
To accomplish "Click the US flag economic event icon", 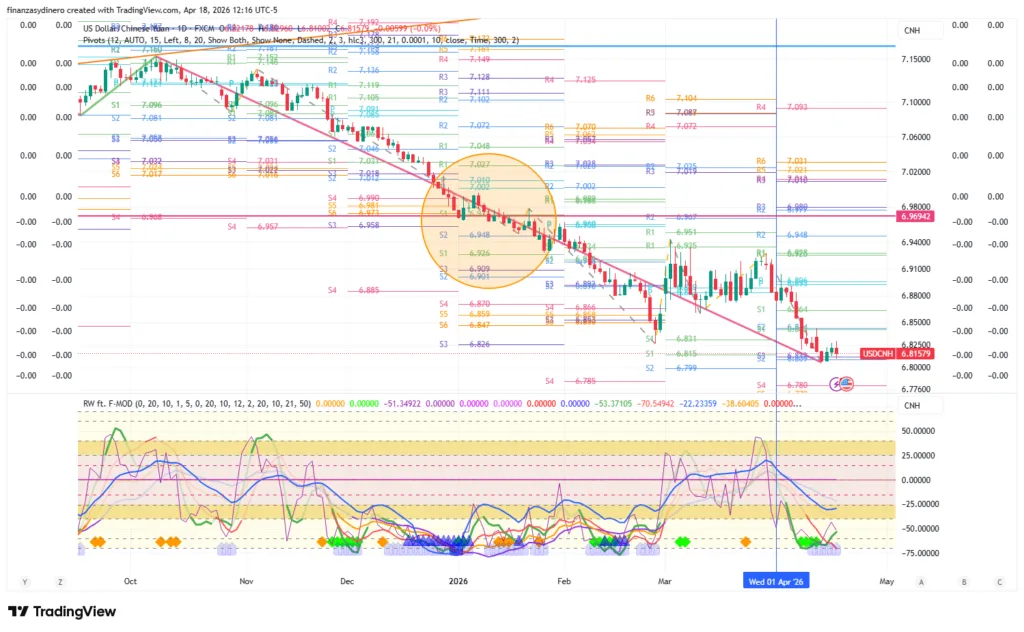I will 846,383.
